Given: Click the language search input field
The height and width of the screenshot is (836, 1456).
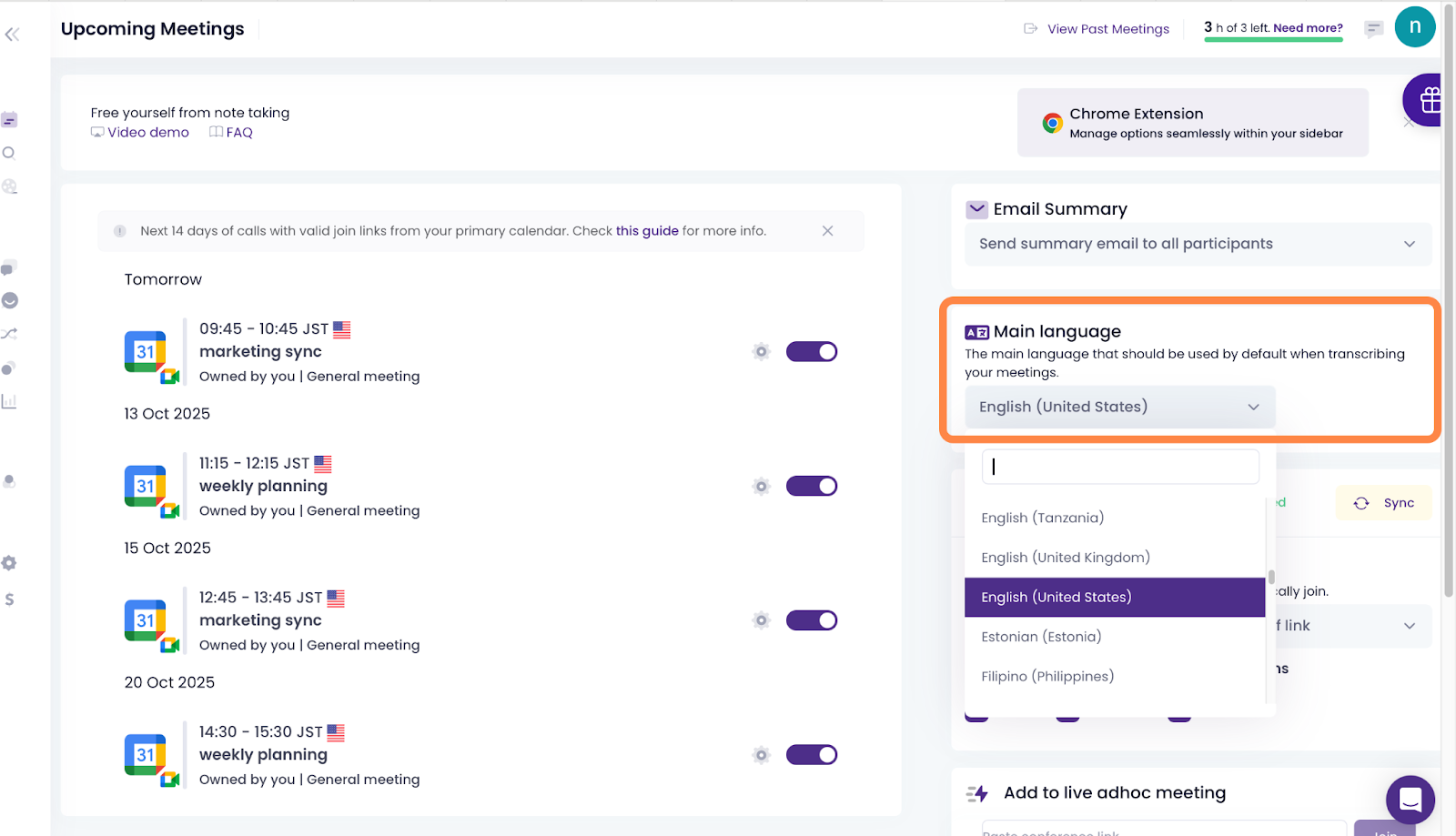Looking at the screenshot, I should pyautogui.click(x=1120, y=467).
